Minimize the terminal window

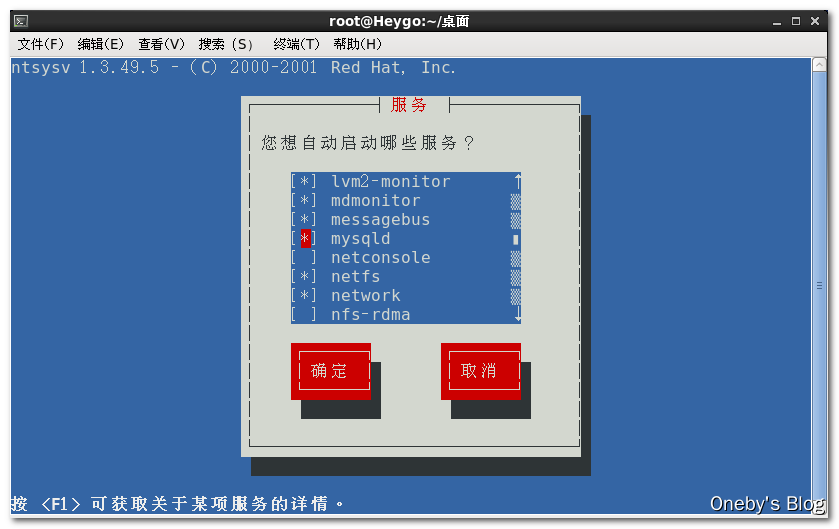click(x=777, y=21)
